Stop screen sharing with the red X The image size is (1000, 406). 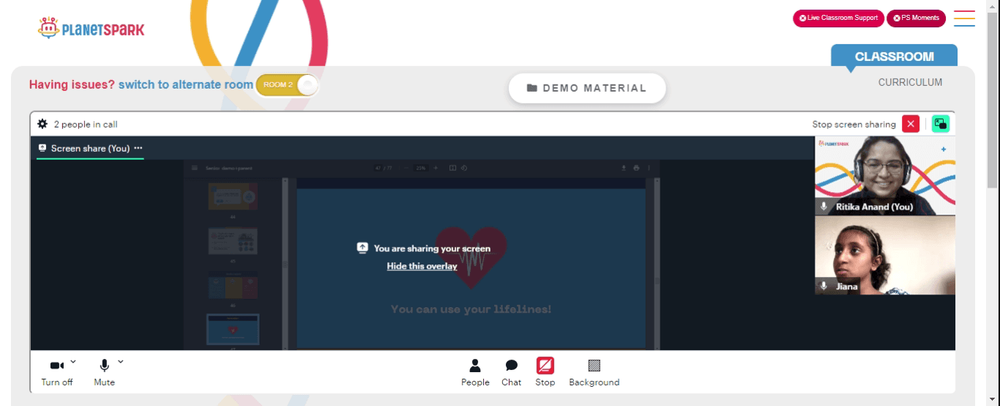[911, 124]
